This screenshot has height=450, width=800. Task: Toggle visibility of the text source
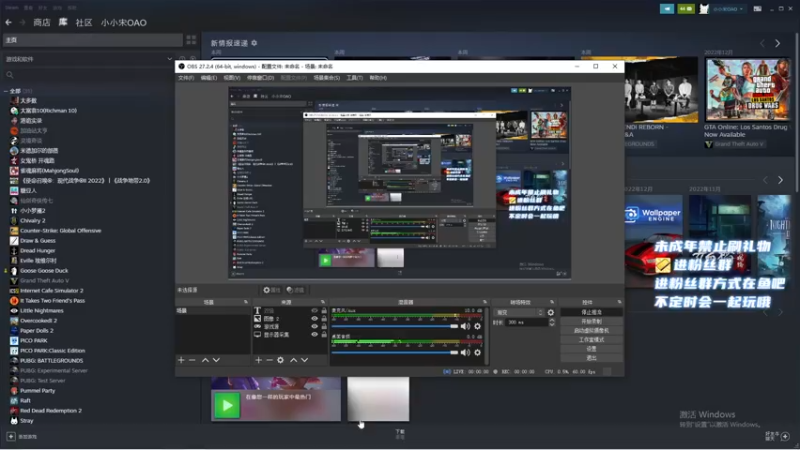314,310
